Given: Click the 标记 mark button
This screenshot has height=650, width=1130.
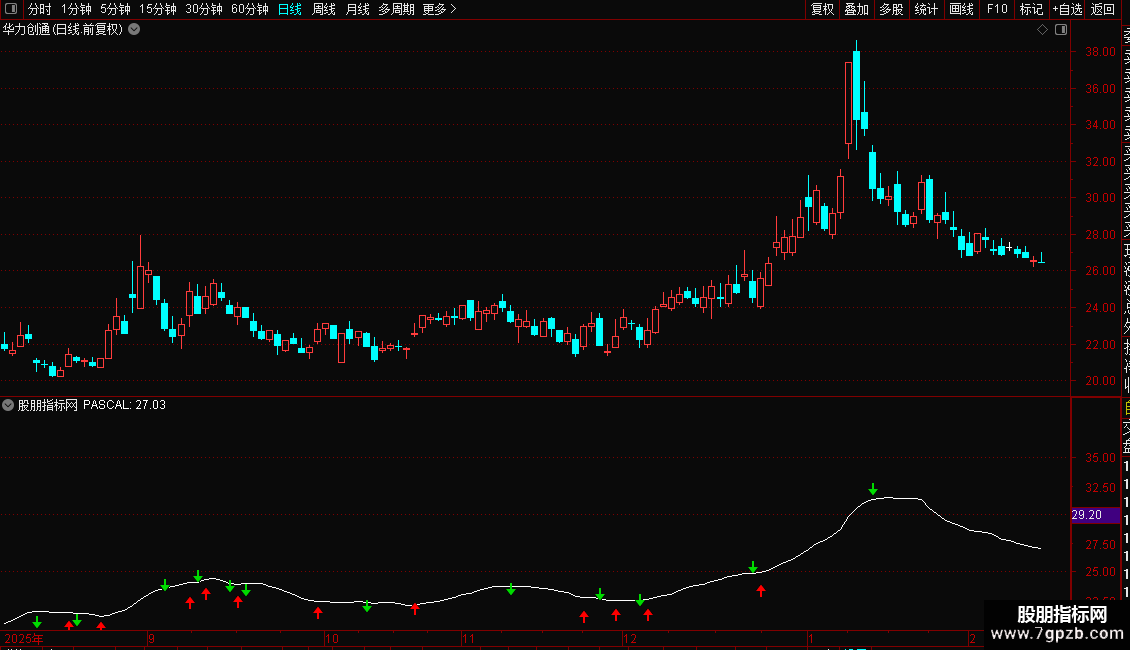Looking at the screenshot, I should tap(1031, 9).
